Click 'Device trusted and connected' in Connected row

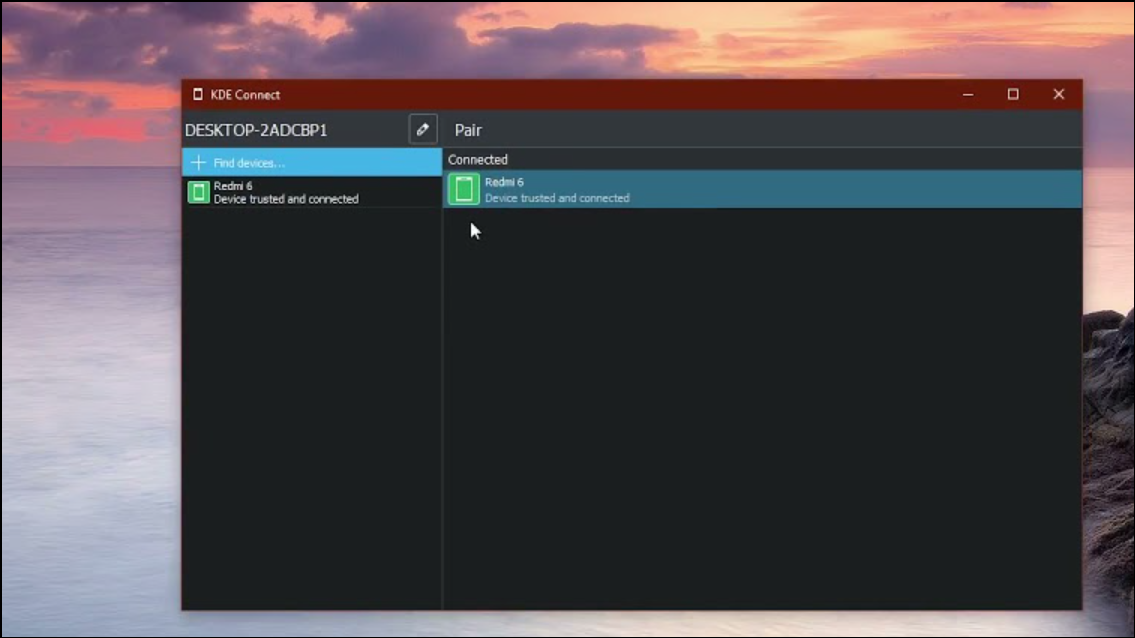(x=557, y=198)
